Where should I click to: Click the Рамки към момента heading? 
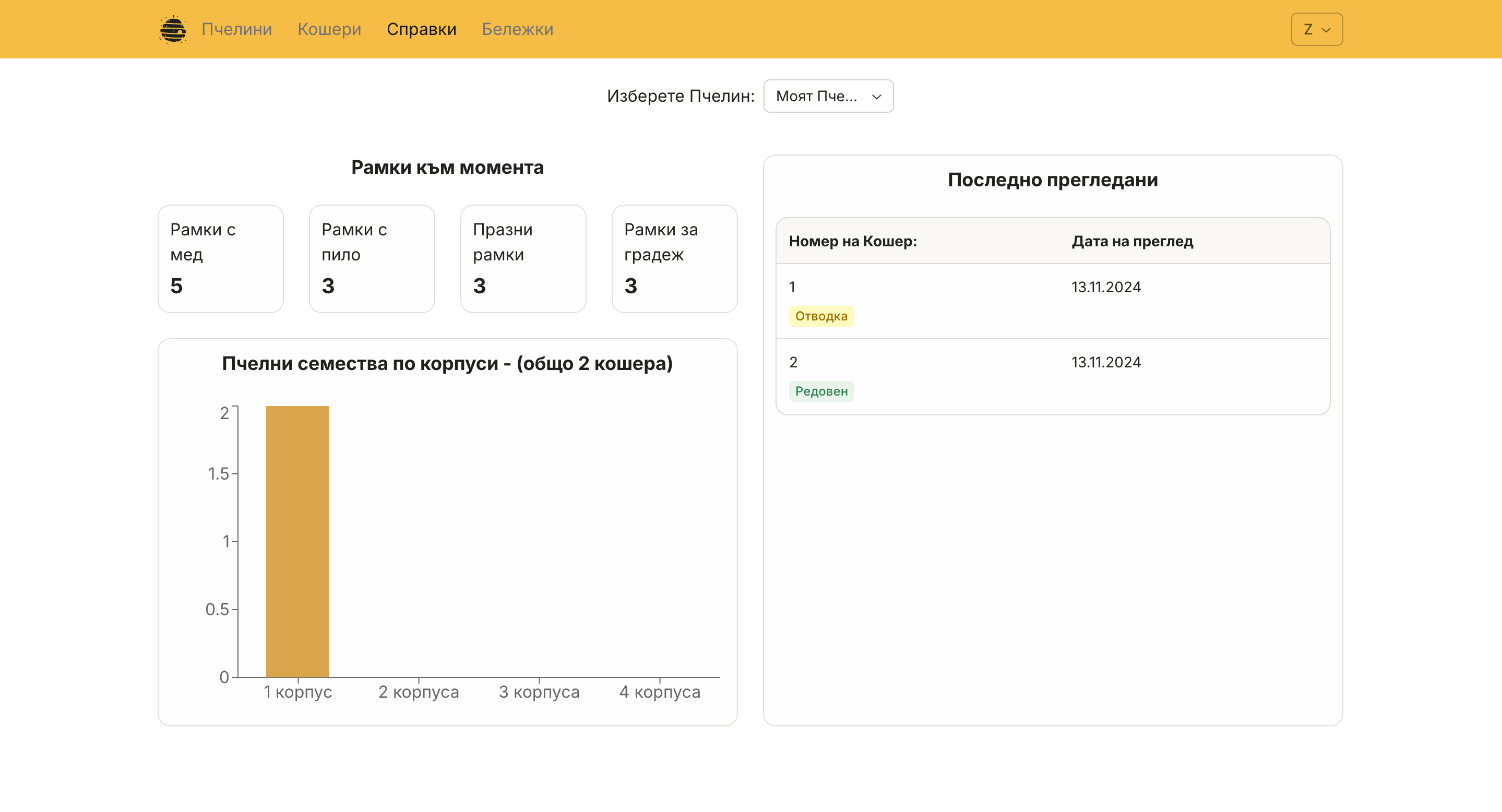click(447, 168)
